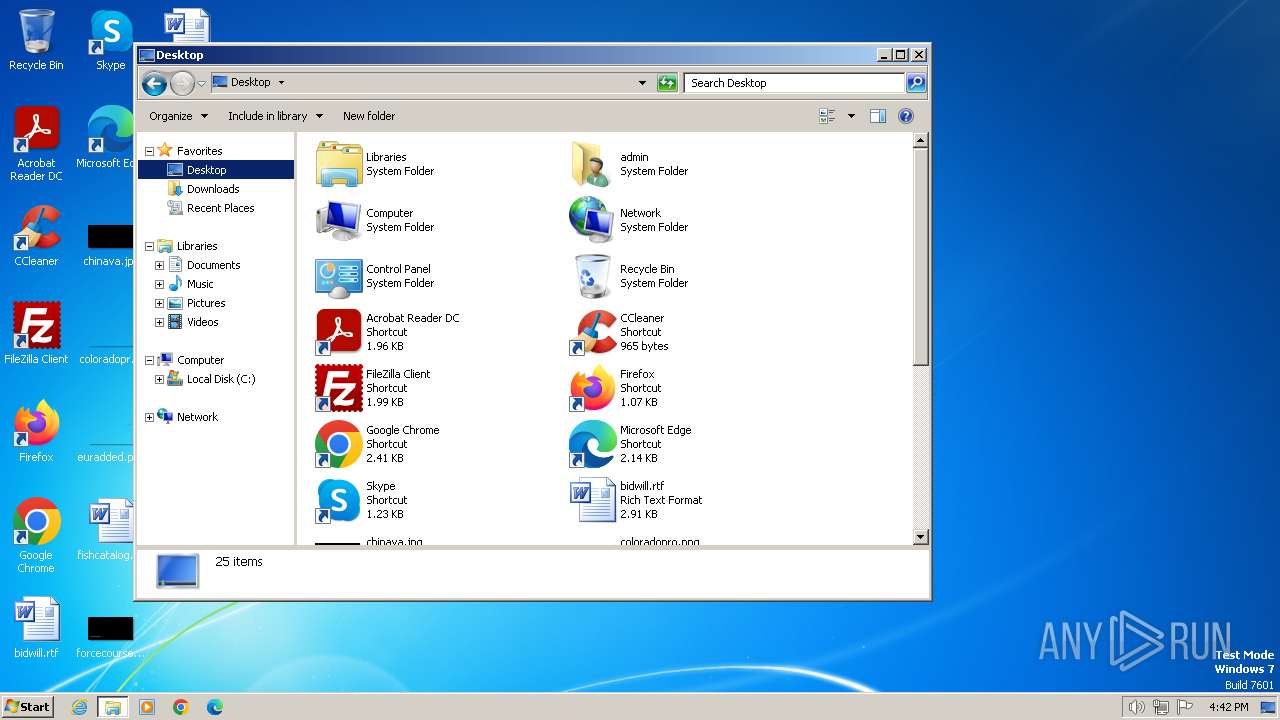The width and height of the screenshot is (1280, 720).
Task: Select the Firefox desktop shortcut
Action: click(x=36, y=432)
